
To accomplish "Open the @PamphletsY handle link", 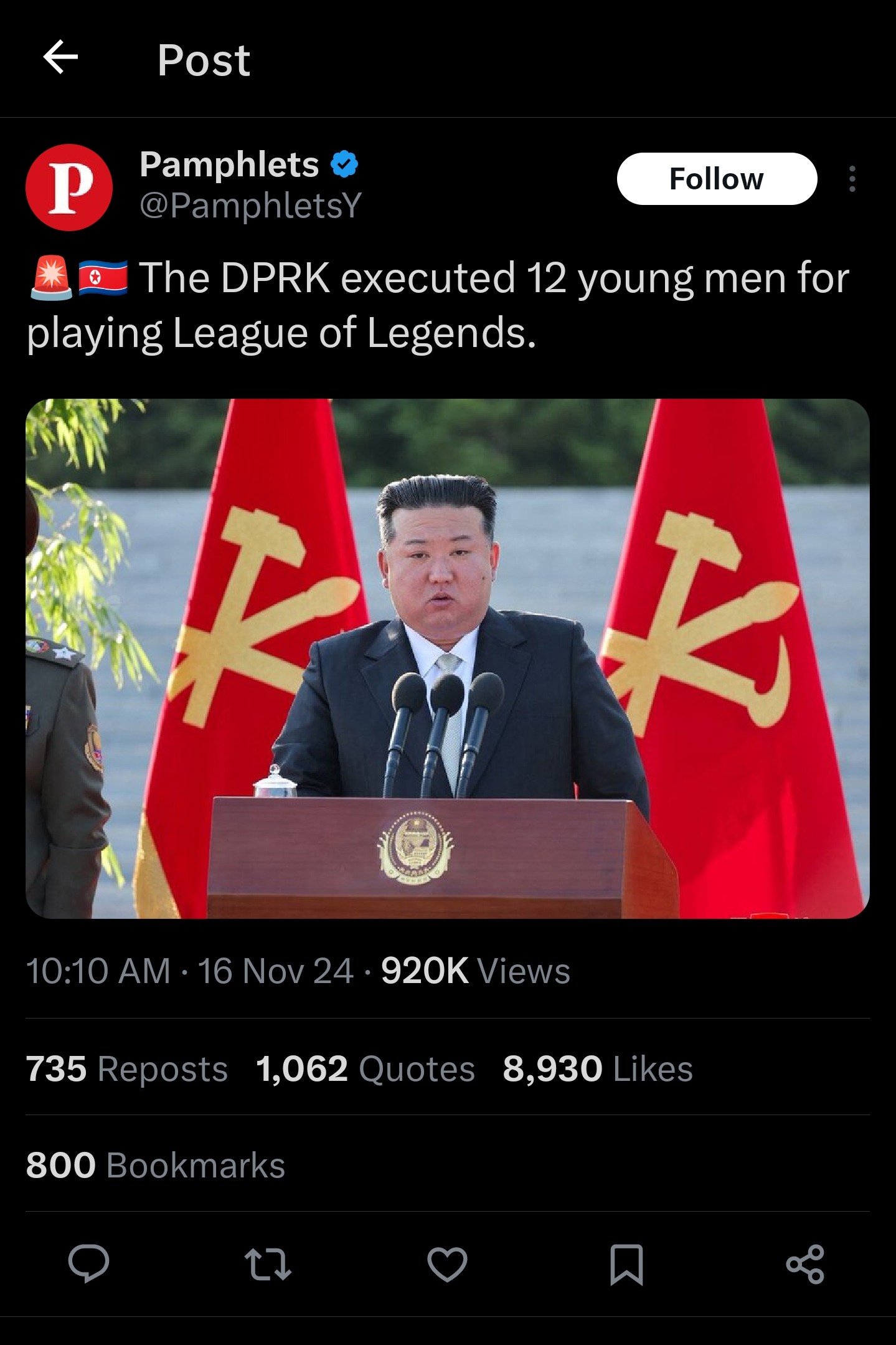I will tap(250, 206).
